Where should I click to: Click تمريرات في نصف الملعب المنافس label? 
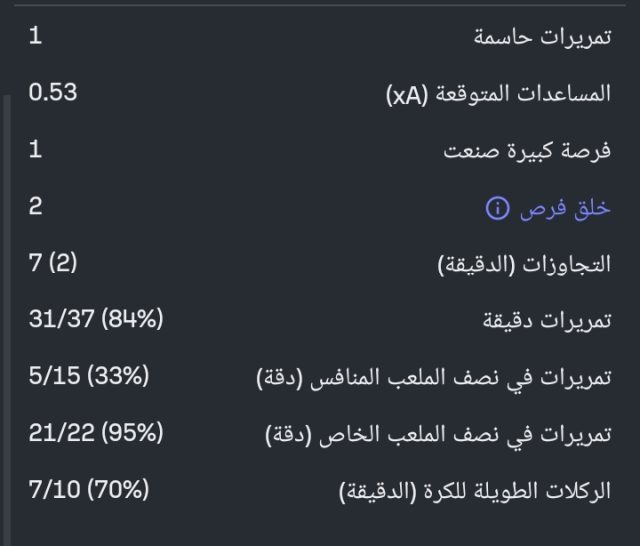[x=433, y=379]
